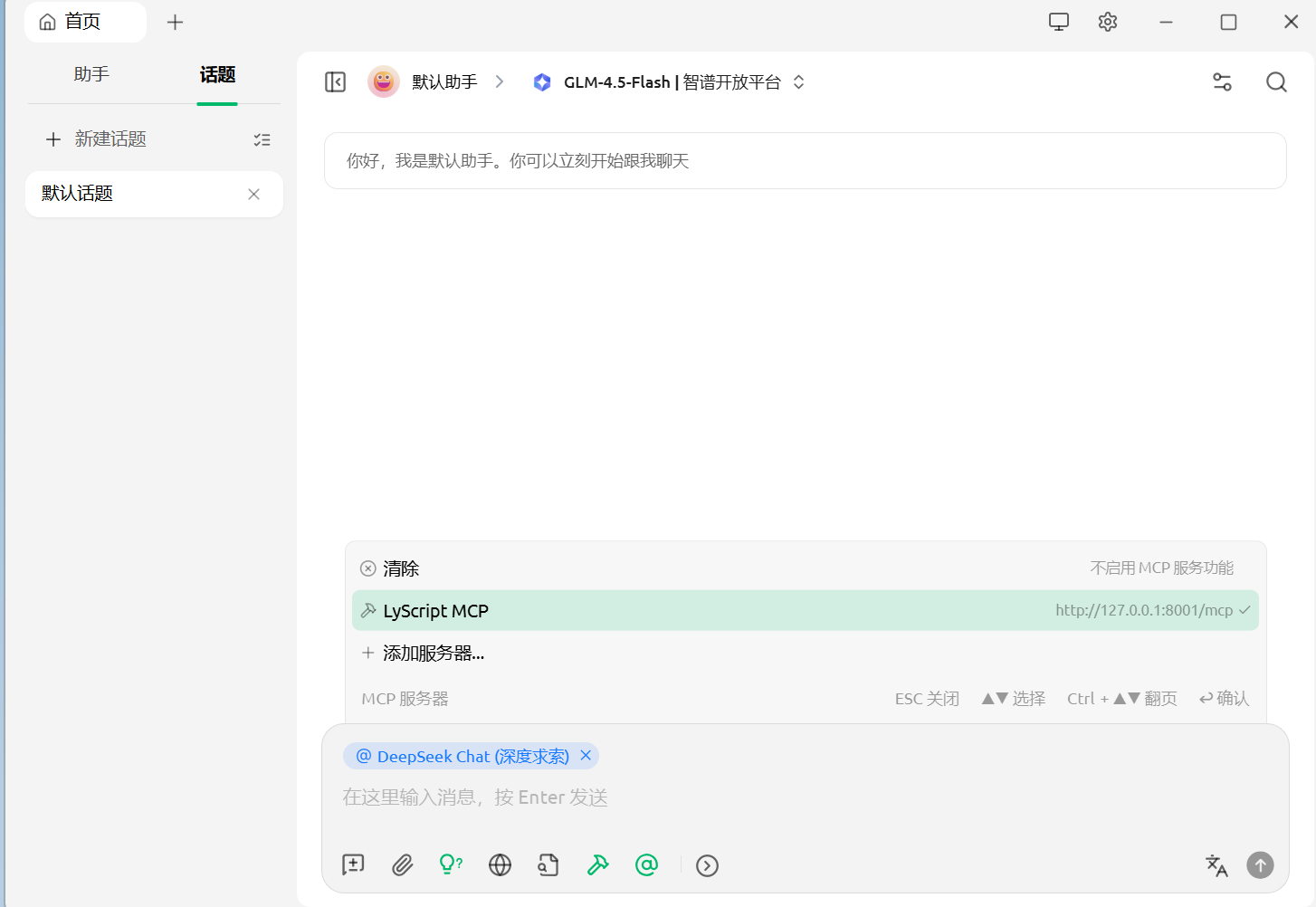Send the message with the arrow button
Screen dimensions: 1316x907
pyautogui.click(x=1260, y=865)
